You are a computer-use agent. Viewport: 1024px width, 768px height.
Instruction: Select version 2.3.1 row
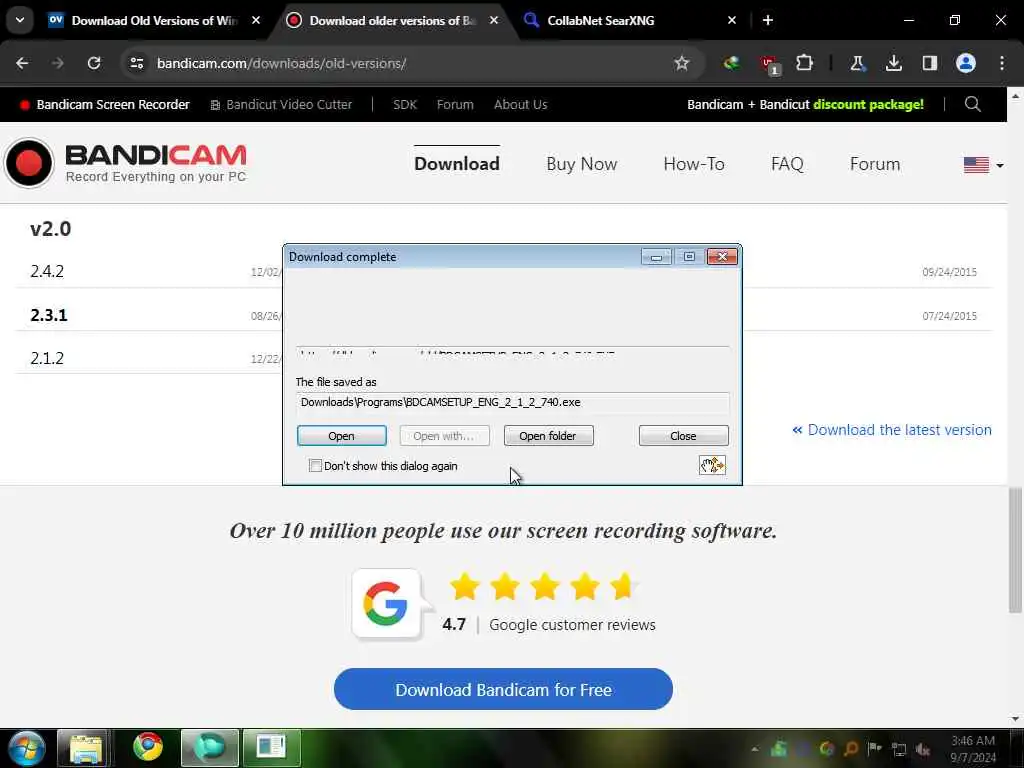(x=48, y=315)
